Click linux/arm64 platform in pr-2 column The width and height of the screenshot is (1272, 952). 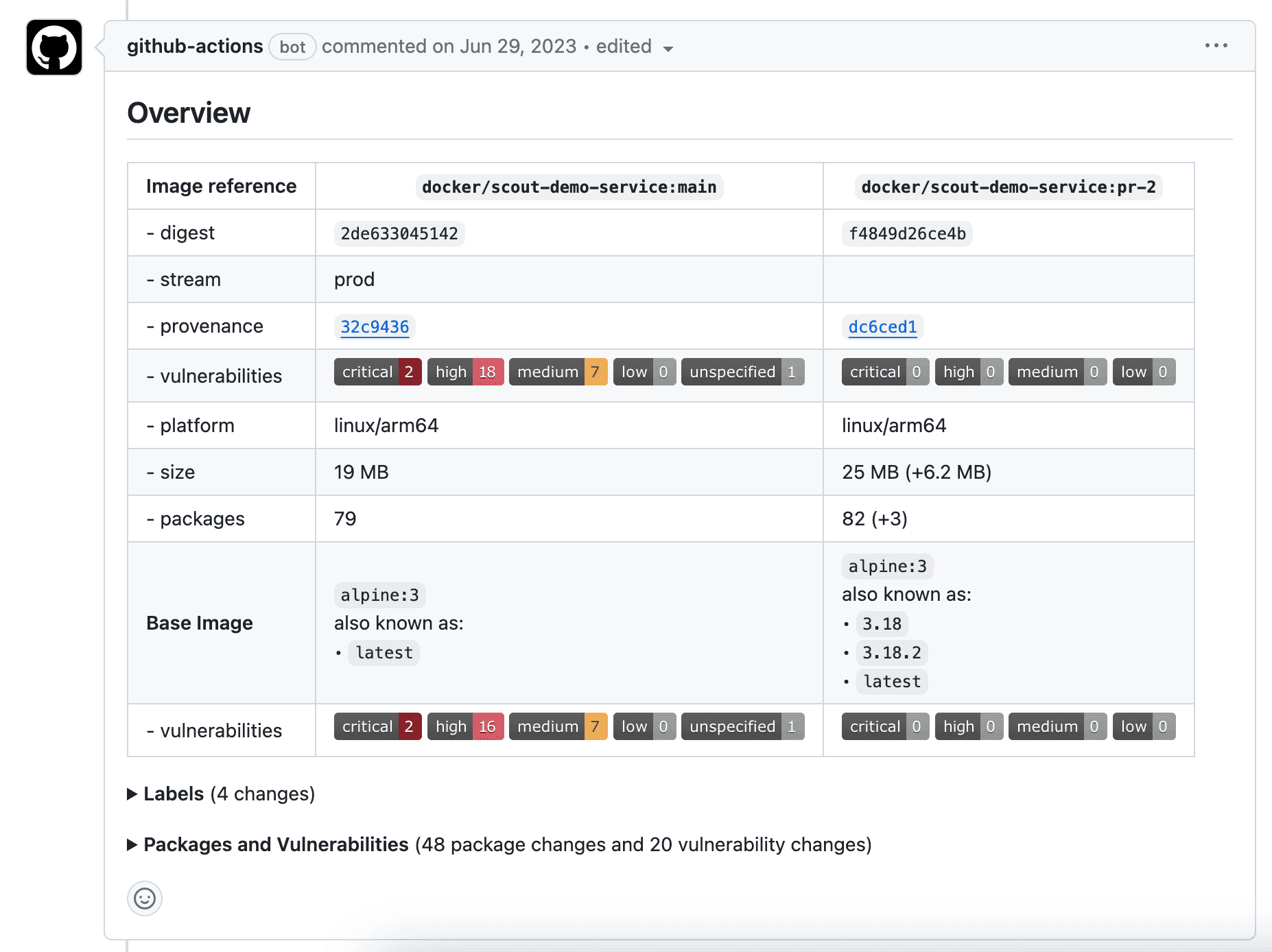894,425
